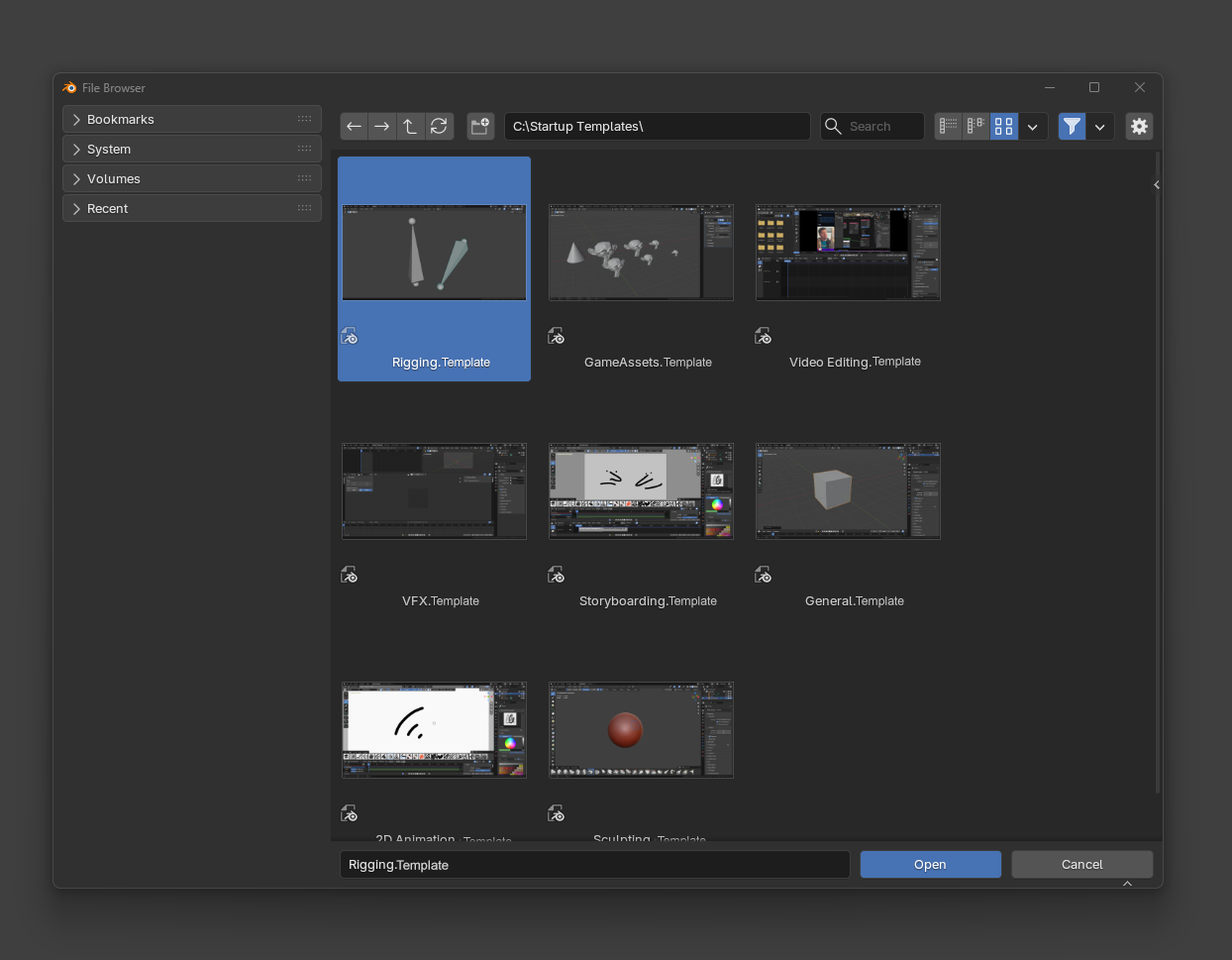The image size is (1232, 960).
Task: Click the GameAssets.Template file name label
Action: (648, 363)
